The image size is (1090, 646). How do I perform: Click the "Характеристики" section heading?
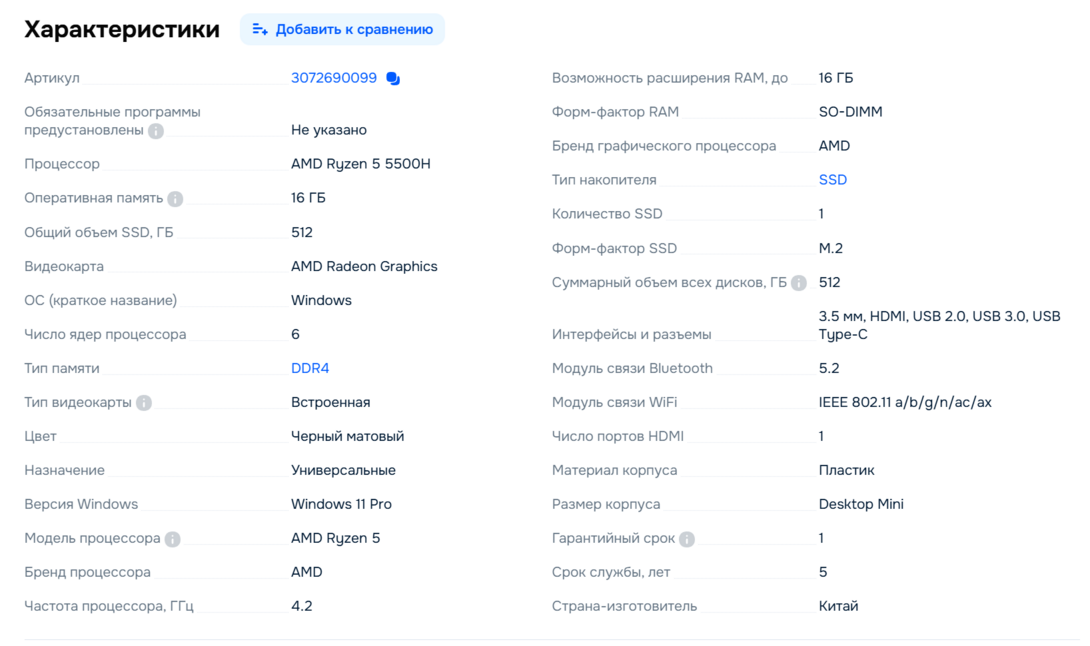(122, 29)
